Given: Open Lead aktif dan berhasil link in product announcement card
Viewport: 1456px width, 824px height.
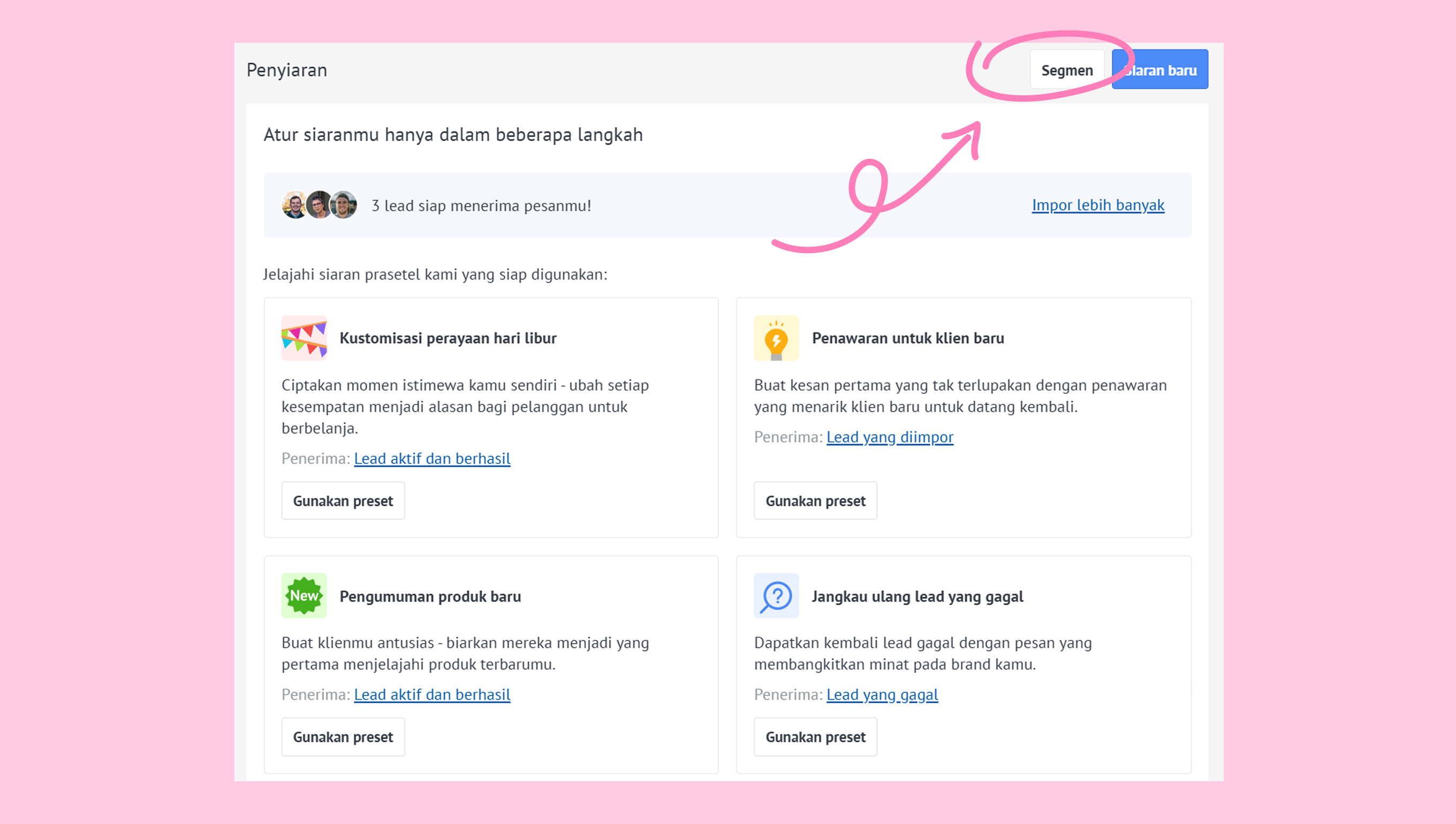Looking at the screenshot, I should coord(432,695).
